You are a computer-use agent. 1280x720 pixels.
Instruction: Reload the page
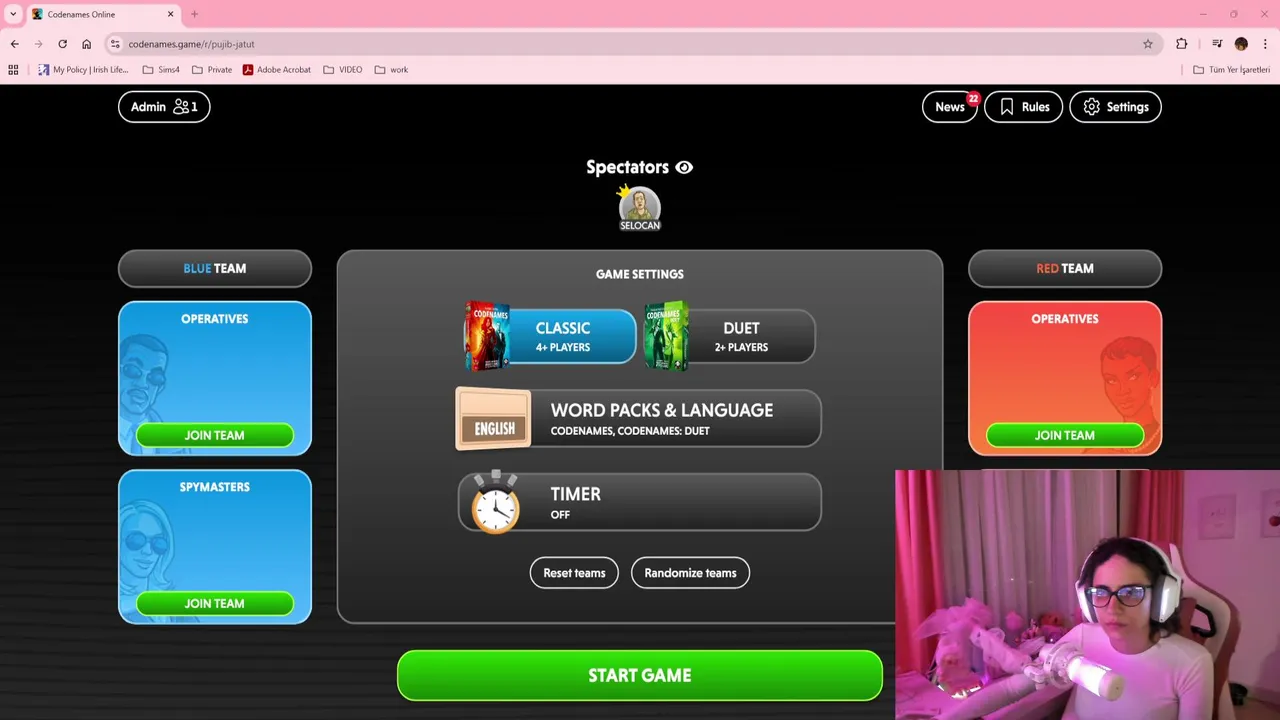click(x=62, y=44)
